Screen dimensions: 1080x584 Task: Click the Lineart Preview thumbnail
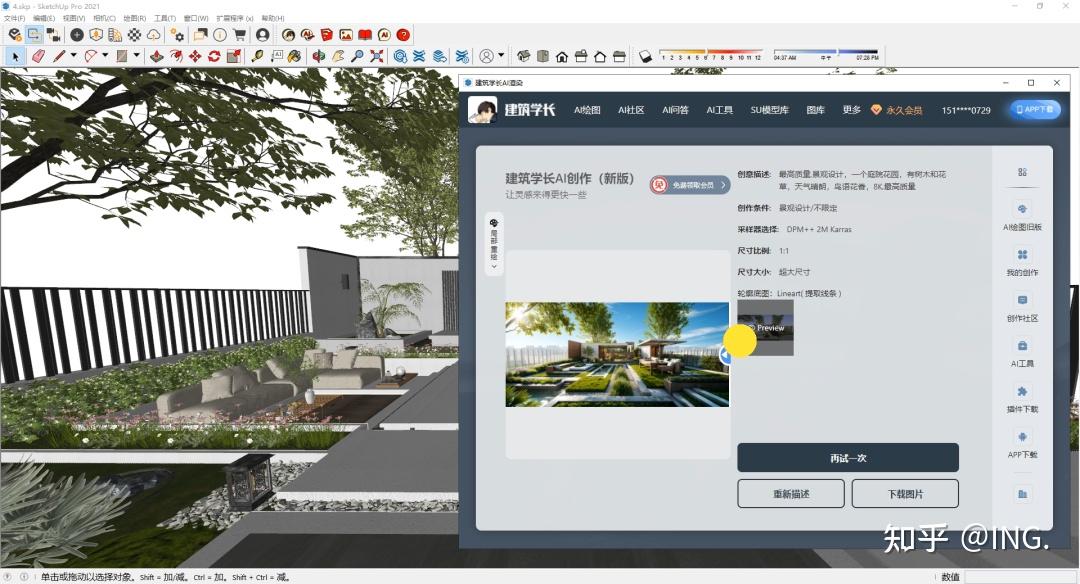[x=765, y=328]
